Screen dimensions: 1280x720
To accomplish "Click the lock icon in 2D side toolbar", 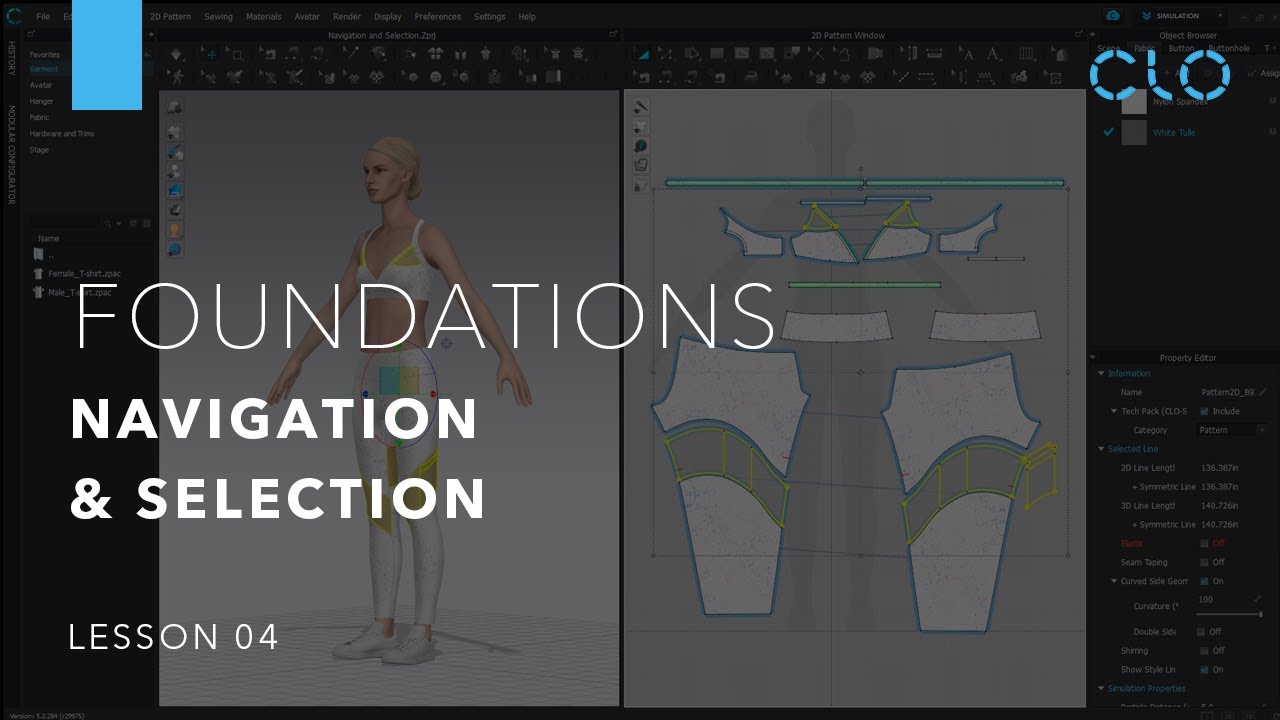I will click(641, 186).
